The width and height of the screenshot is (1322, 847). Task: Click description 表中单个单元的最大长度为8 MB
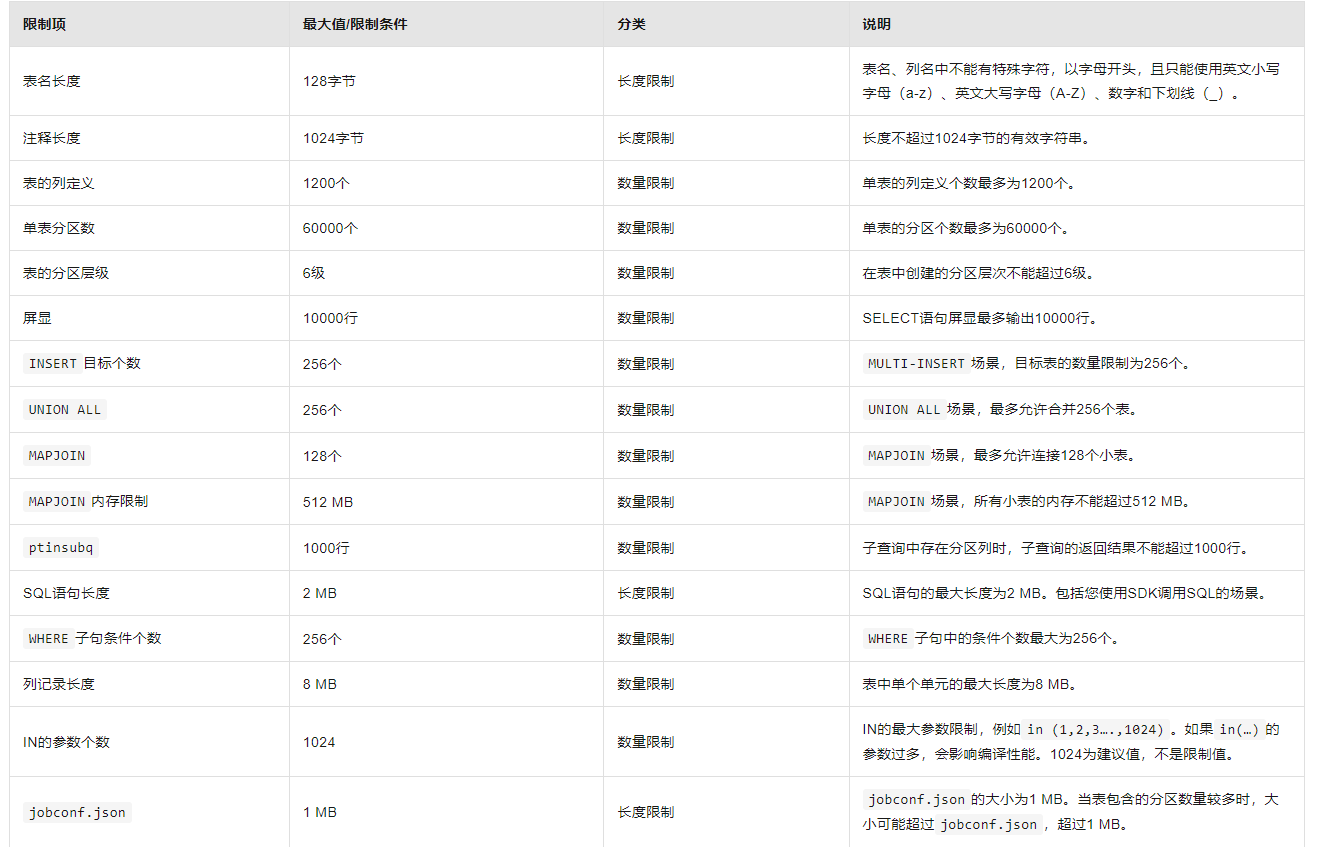pos(969,684)
